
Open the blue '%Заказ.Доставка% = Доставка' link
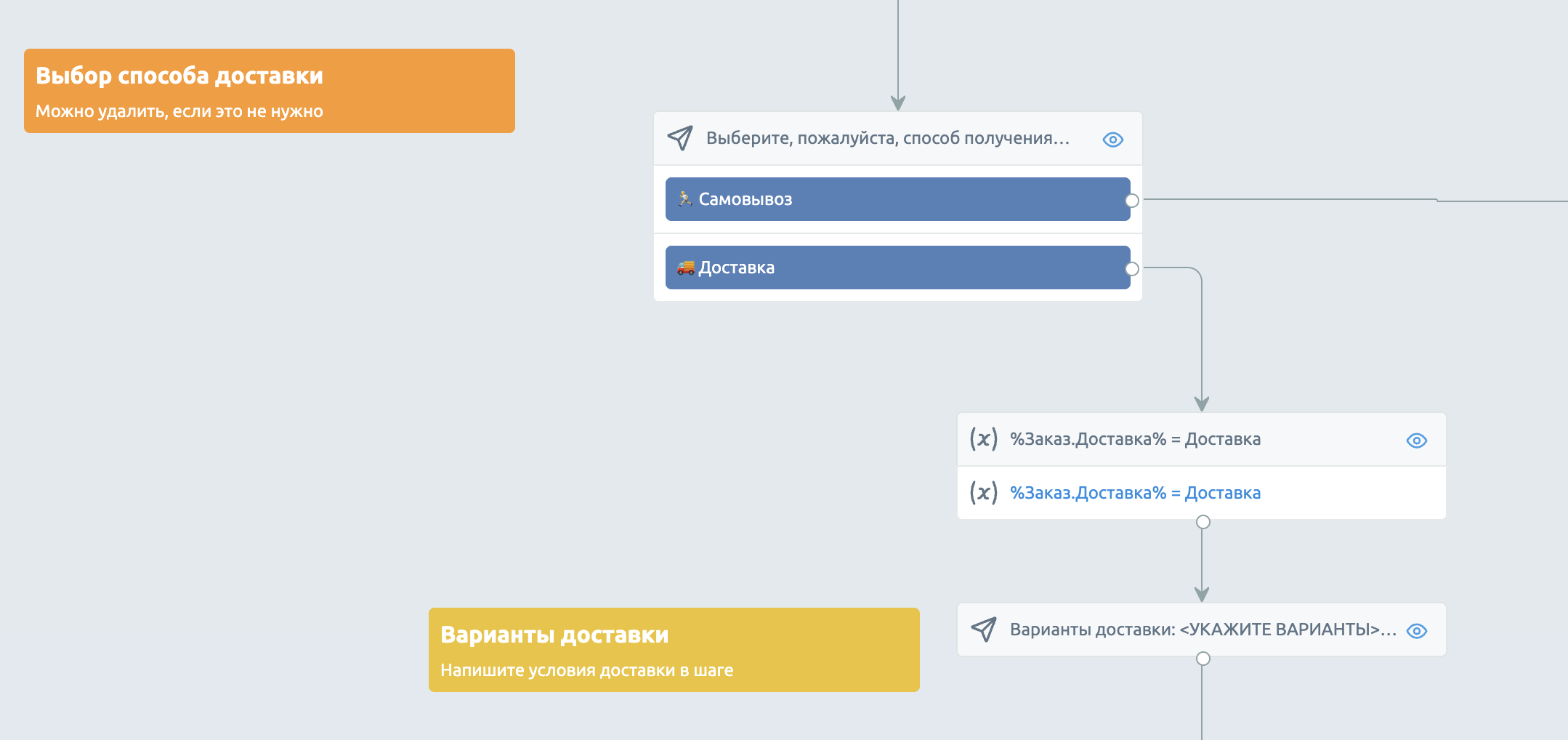tap(1135, 493)
